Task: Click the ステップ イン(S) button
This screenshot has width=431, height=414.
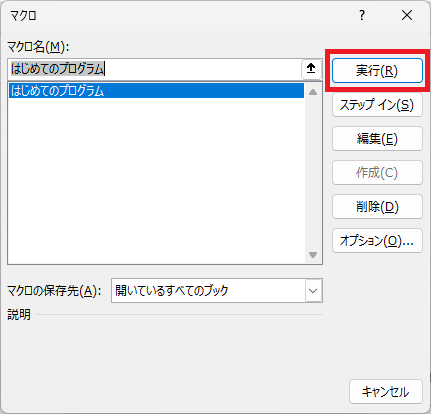Action: click(x=377, y=105)
